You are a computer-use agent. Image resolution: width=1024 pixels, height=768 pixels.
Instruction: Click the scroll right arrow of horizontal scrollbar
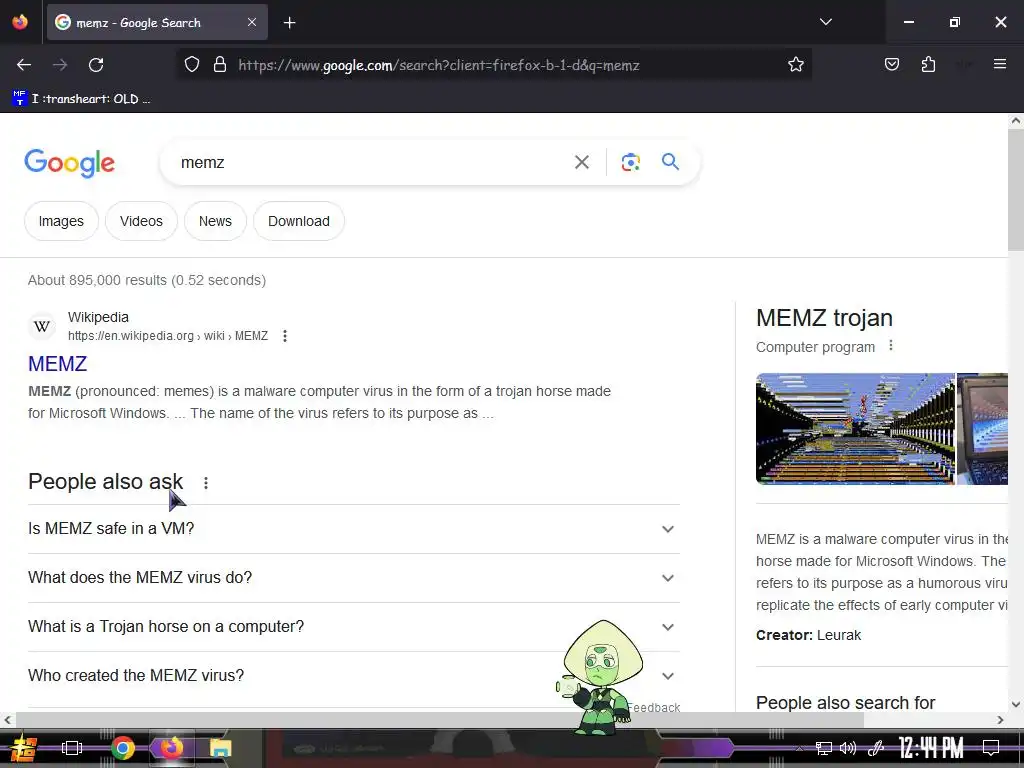pos(1000,720)
